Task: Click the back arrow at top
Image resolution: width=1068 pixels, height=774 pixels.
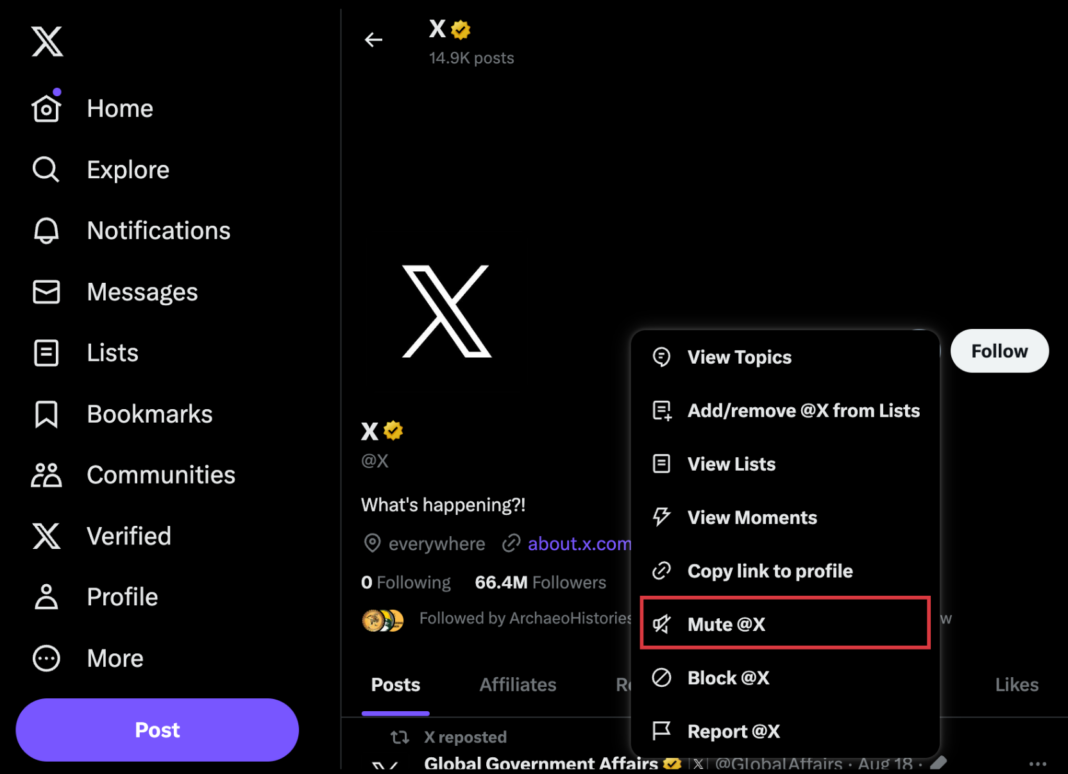Action: click(x=374, y=40)
